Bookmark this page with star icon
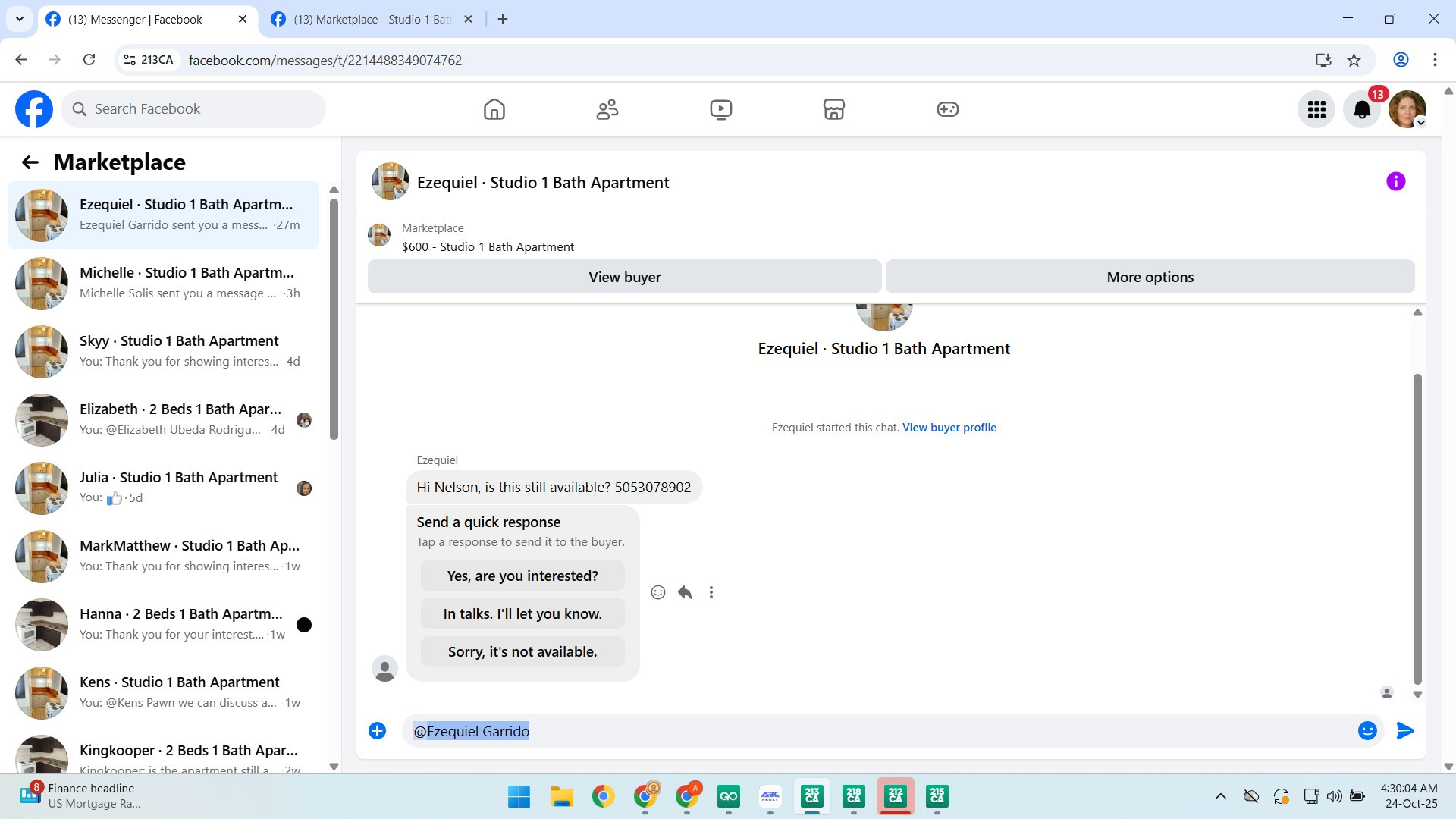This screenshot has width=1456, height=819. [x=1354, y=60]
